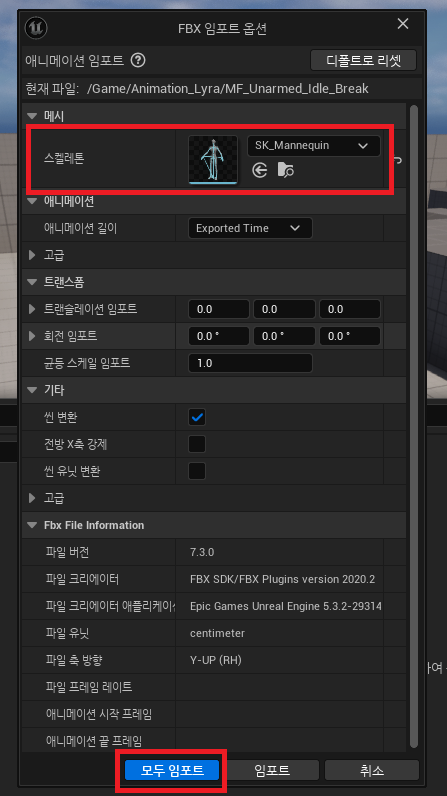Click the first 트랜슬레이션 임포트 value field
The width and height of the screenshot is (447, 796).
coord(219,309)
